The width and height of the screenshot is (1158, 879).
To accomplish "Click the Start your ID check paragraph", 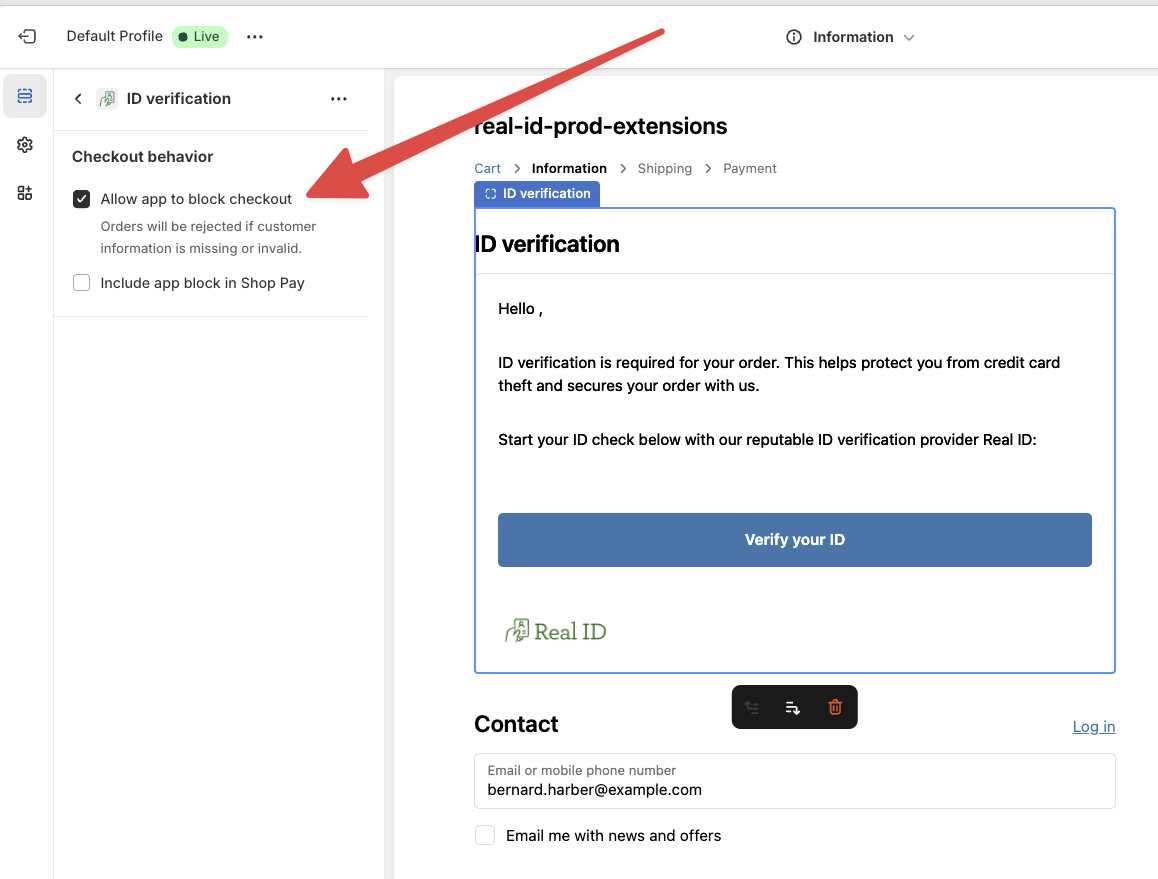I will coord(767,440).
